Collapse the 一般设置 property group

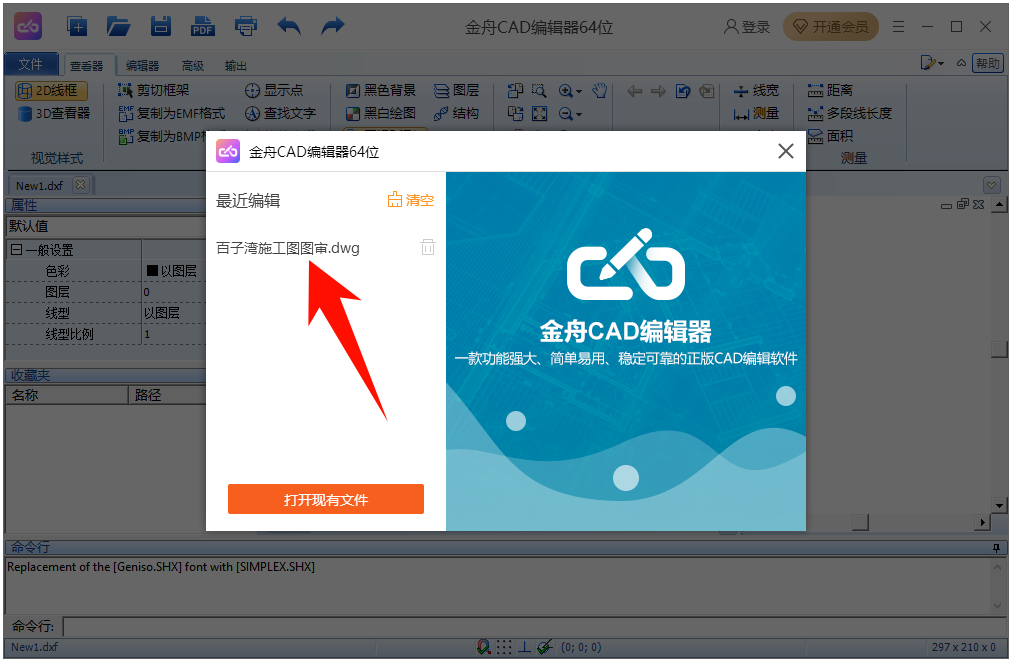click(x=16, y=250)
